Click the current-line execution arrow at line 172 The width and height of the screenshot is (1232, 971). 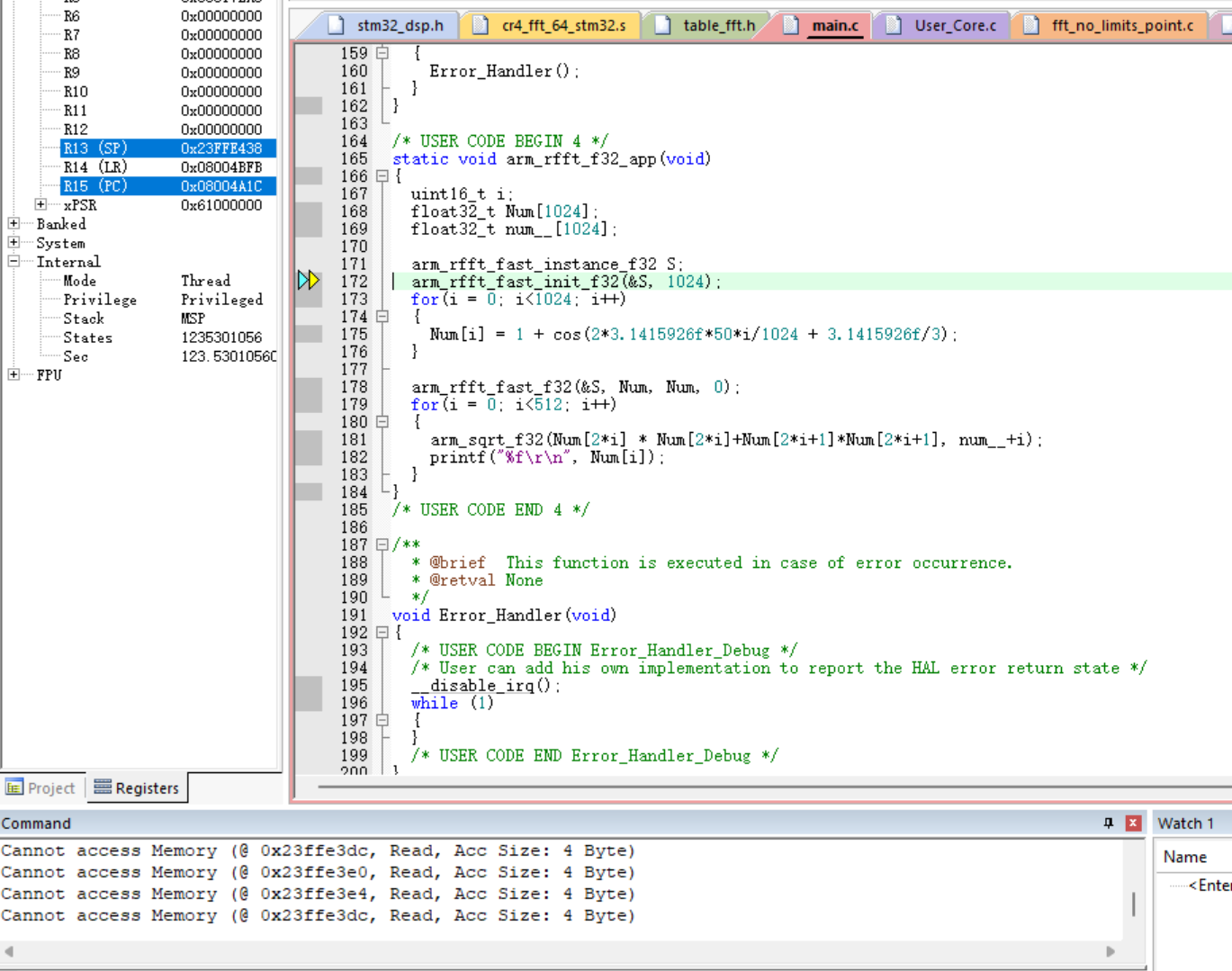(309, 281)
